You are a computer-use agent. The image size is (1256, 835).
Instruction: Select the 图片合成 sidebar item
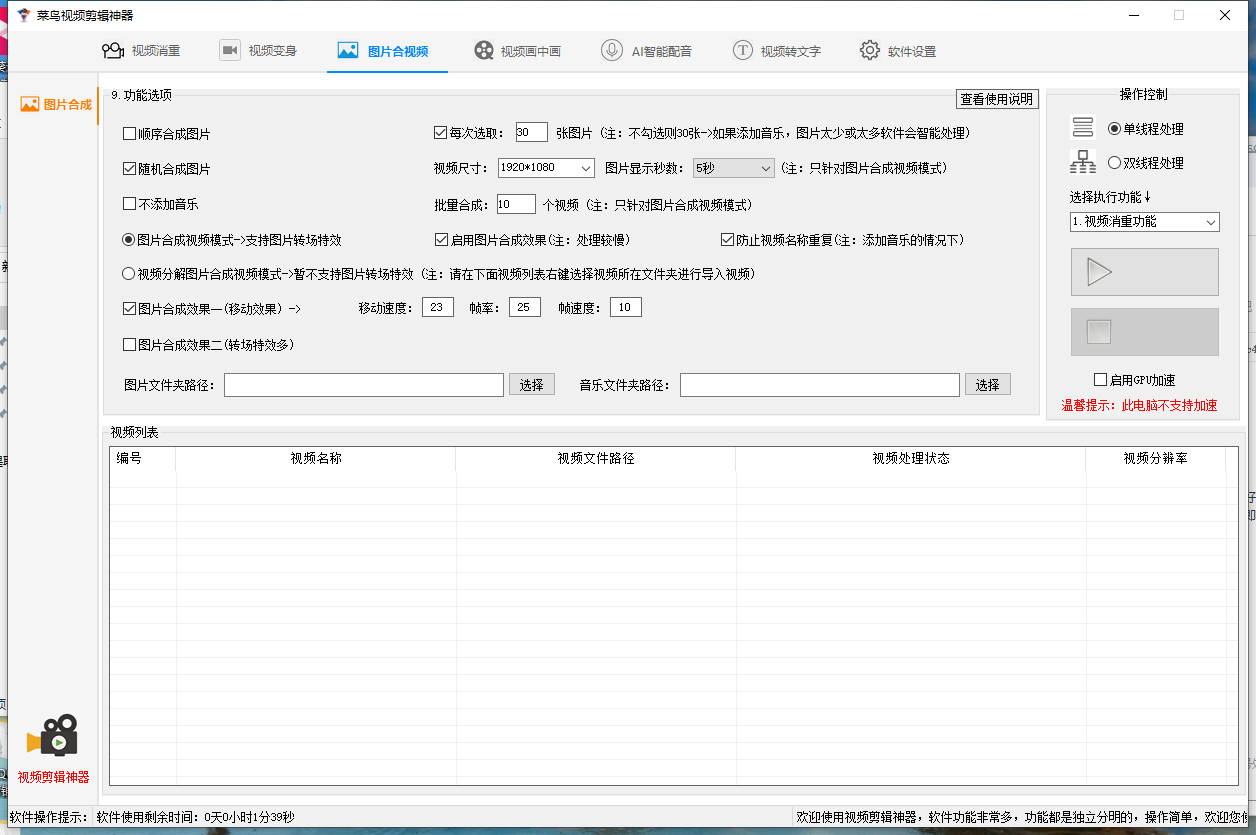click(x=56, y=104)
